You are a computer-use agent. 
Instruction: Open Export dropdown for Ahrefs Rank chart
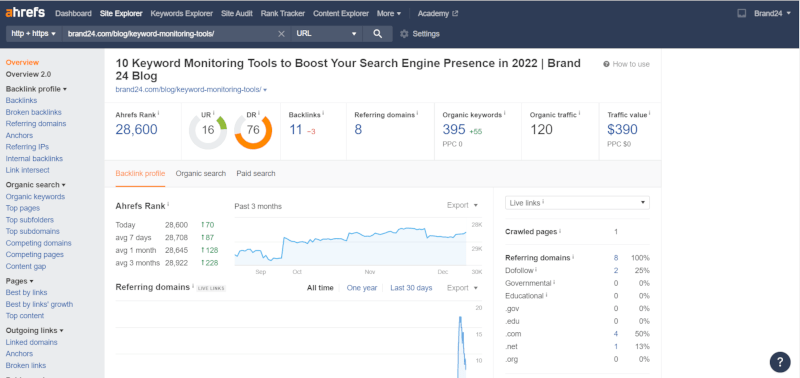tap(462, 205)
